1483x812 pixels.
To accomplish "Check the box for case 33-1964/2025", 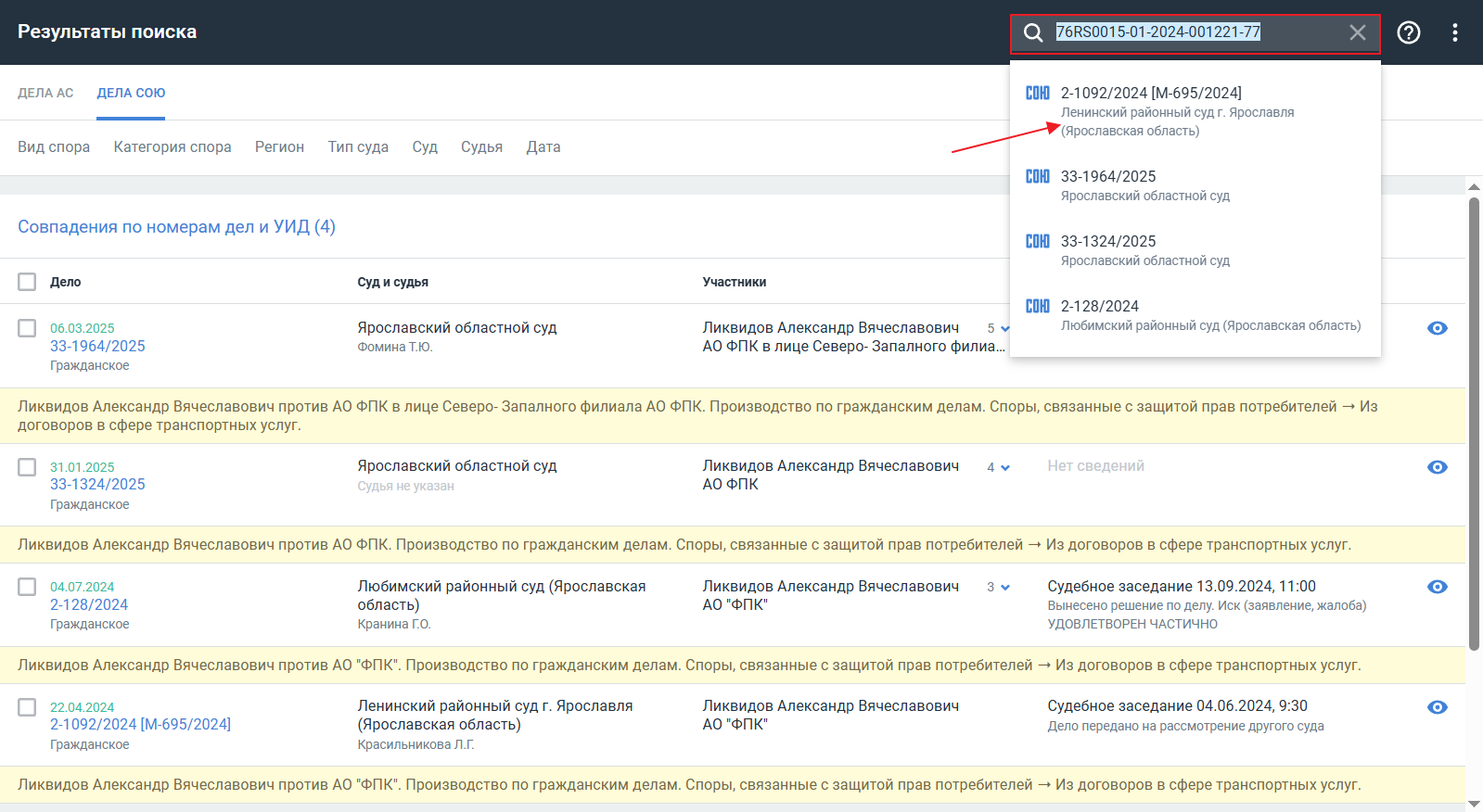I will tap(27, 328).
